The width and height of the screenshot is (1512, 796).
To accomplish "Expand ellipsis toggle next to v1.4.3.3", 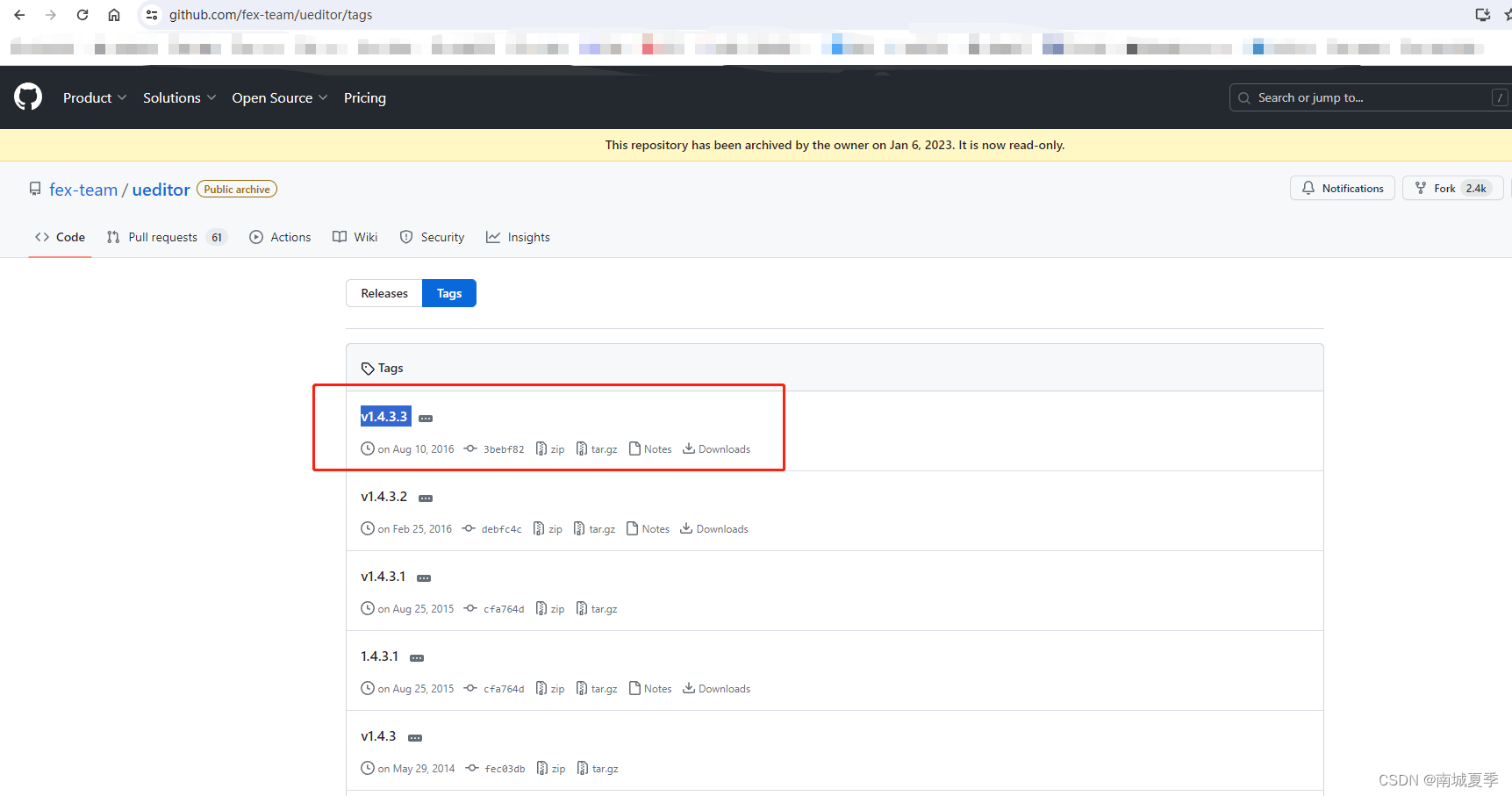I will pos(426,419).
